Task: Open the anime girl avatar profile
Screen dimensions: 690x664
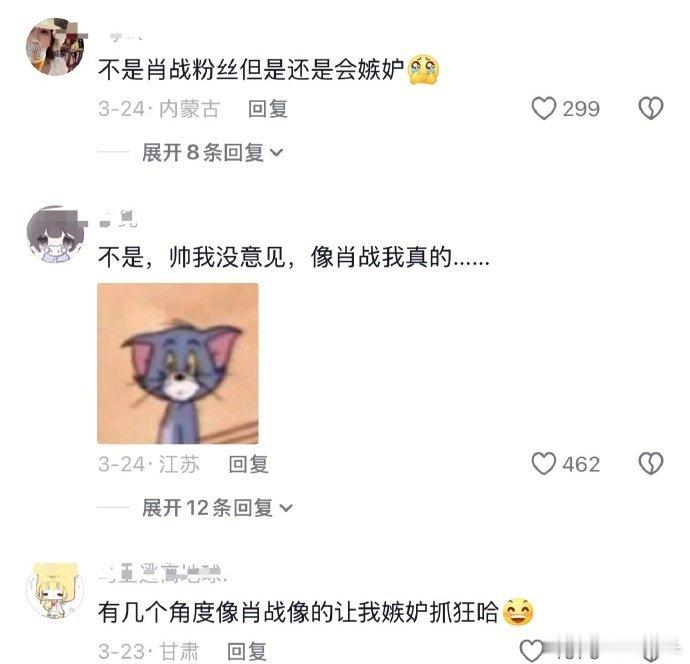Action: pyautogui.click(x=55, y=234)
